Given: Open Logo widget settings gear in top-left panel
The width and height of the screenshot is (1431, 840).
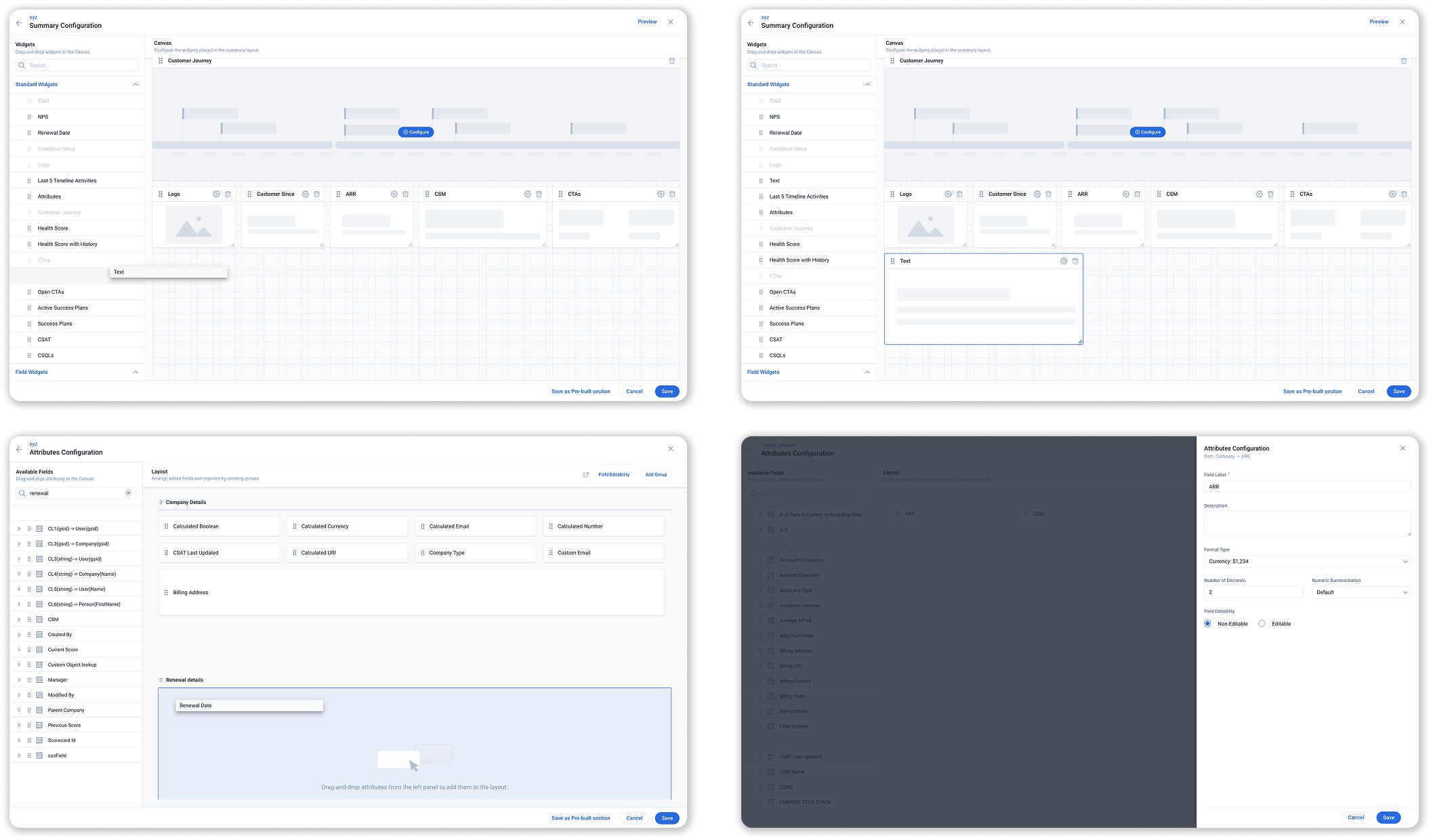Looking at the screenshot, I should 216,194.
